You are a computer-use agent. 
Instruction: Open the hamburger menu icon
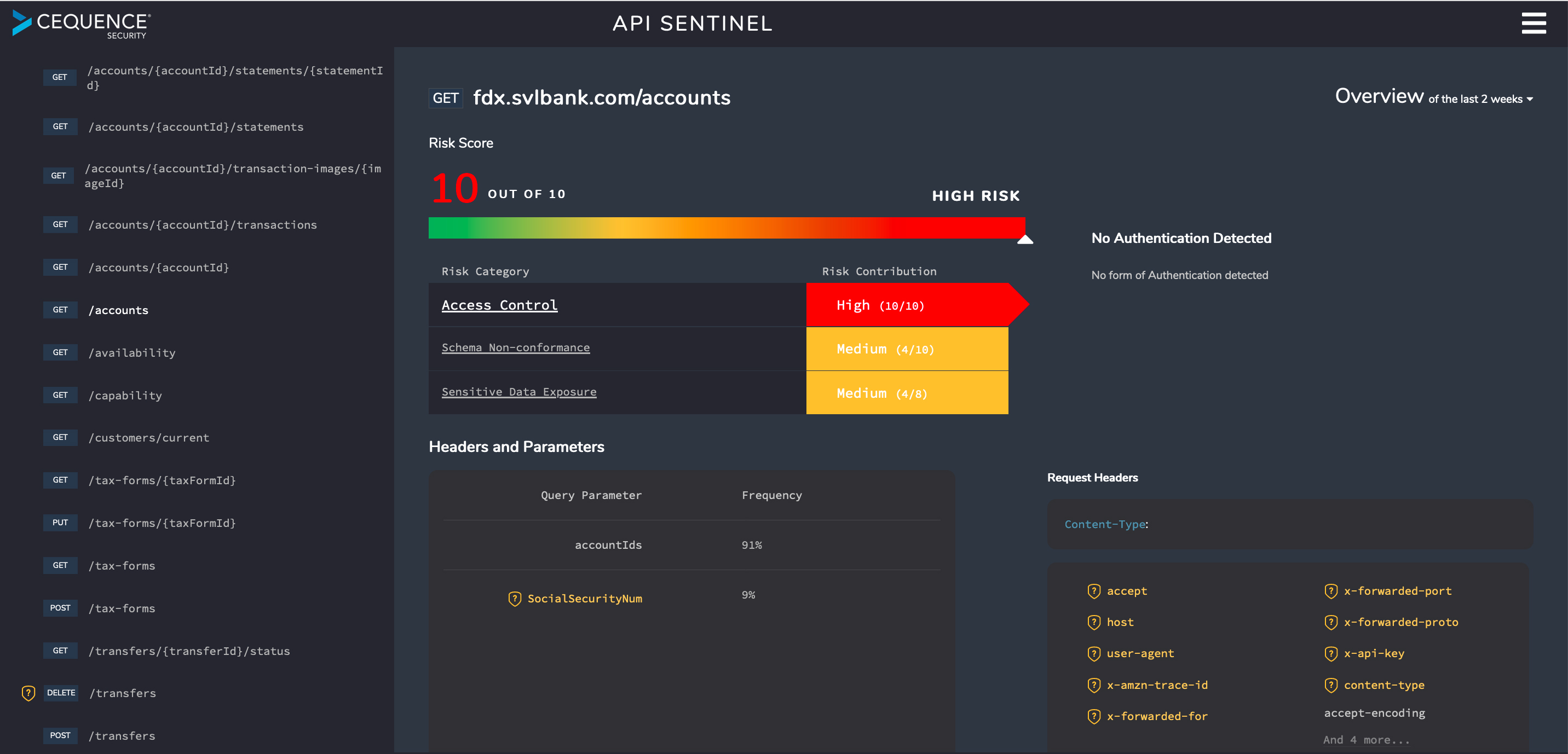pyautogui.click(x=1534, y=23)
